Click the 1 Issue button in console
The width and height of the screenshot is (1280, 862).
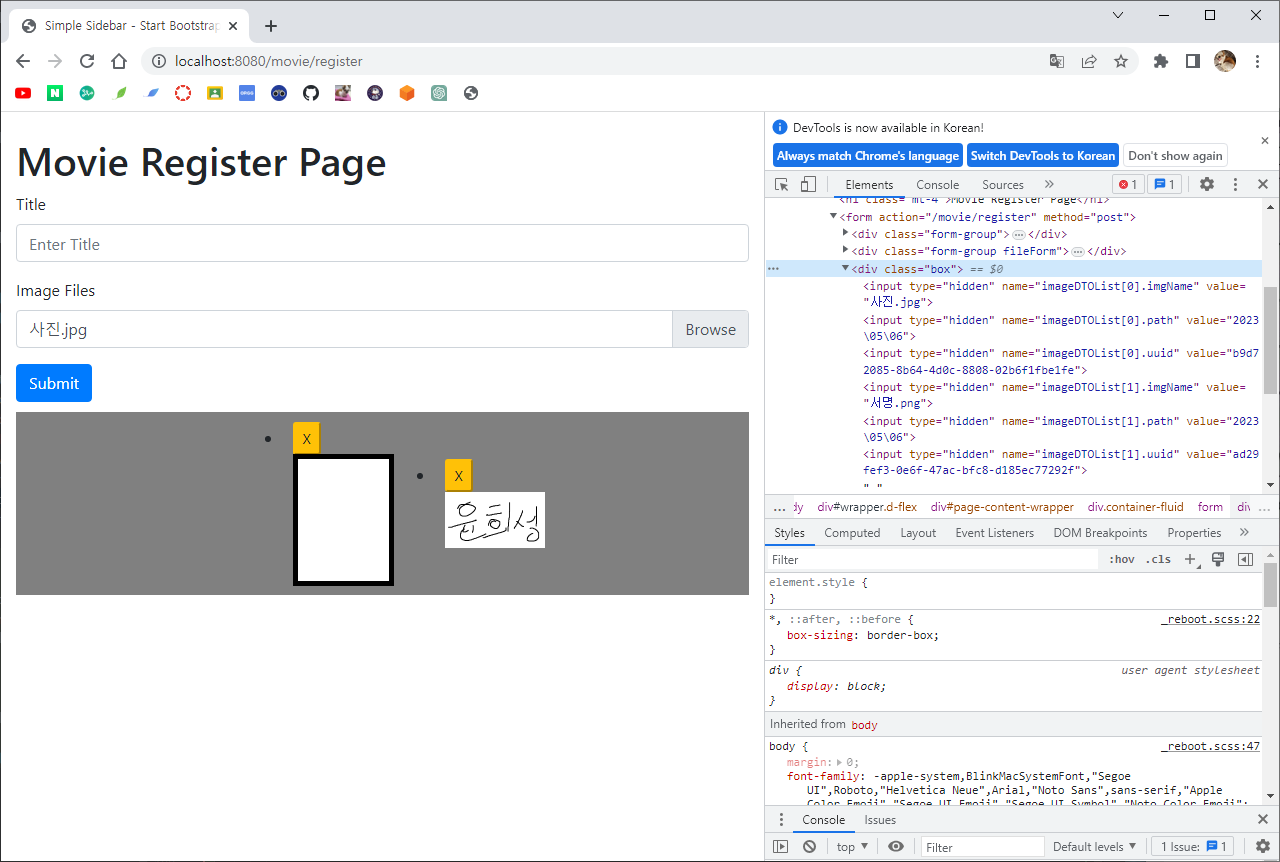pos(1194,847)
